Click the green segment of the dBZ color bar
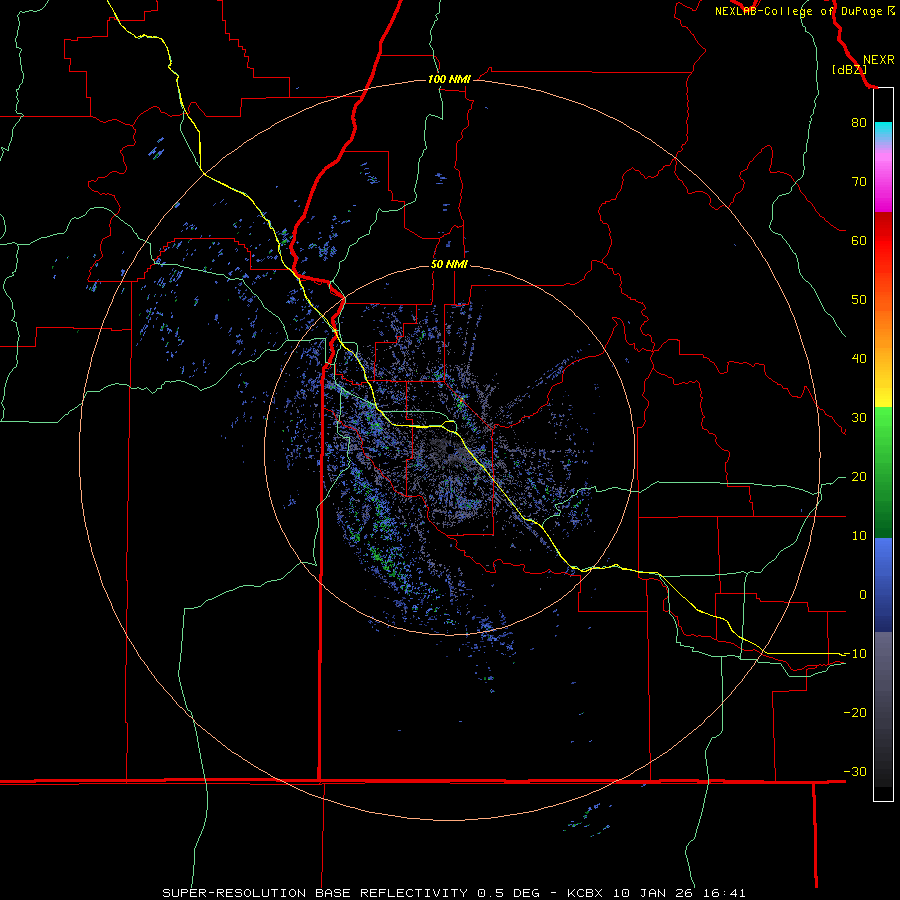Screen dimensions: 900x900 coord(883,472)
